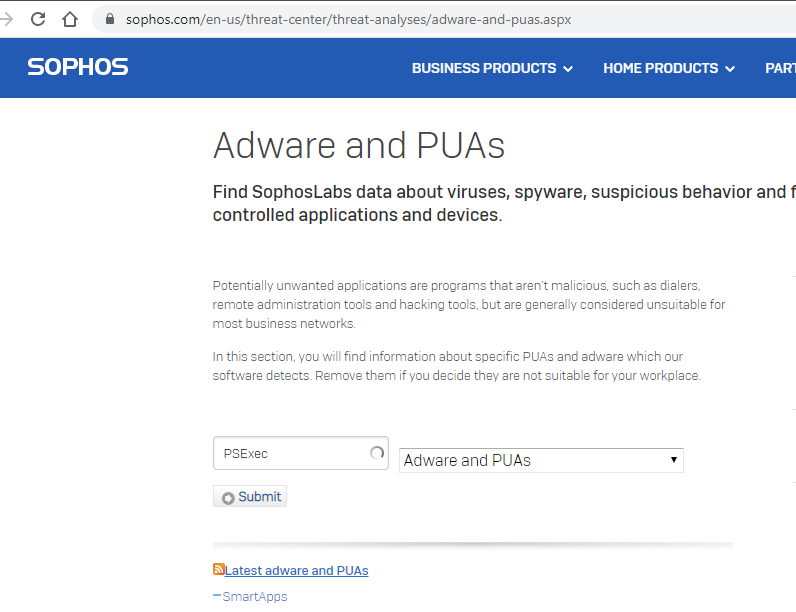
Task: Click the 'Potentially unwanted applications' paragraph
Action: coord(469,304)
